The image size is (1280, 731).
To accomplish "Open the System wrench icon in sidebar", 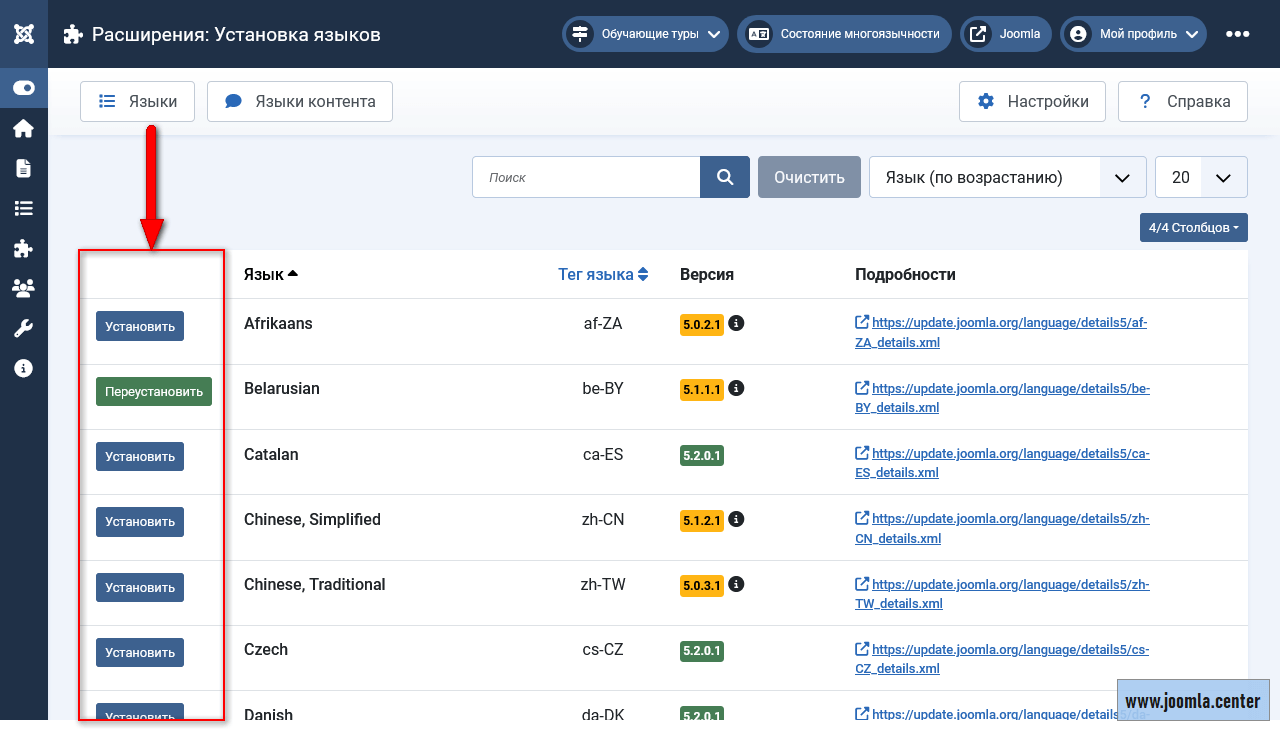I will (23, 328).
